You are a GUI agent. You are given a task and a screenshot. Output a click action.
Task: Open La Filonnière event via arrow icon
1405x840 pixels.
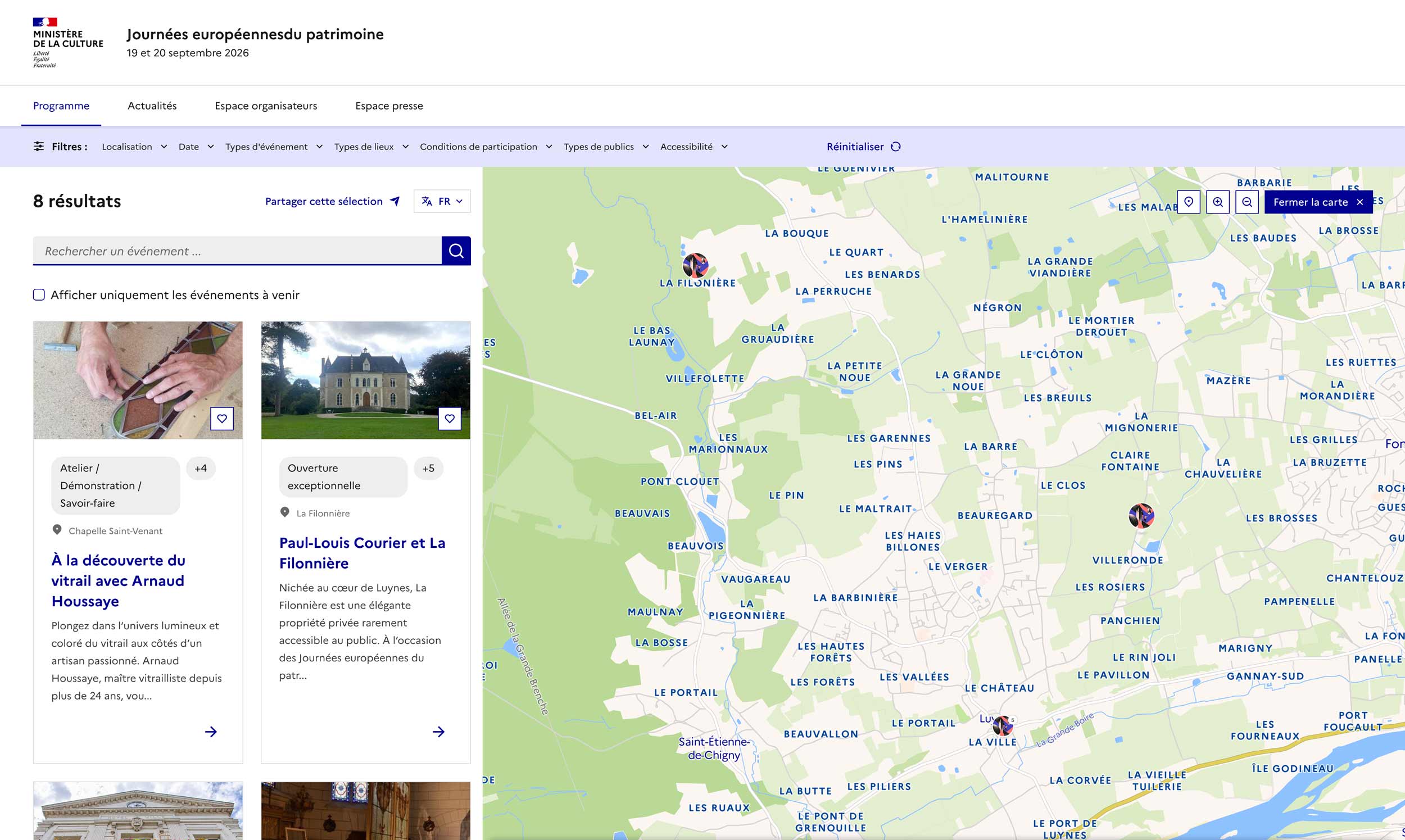click(x=439, y=732)
